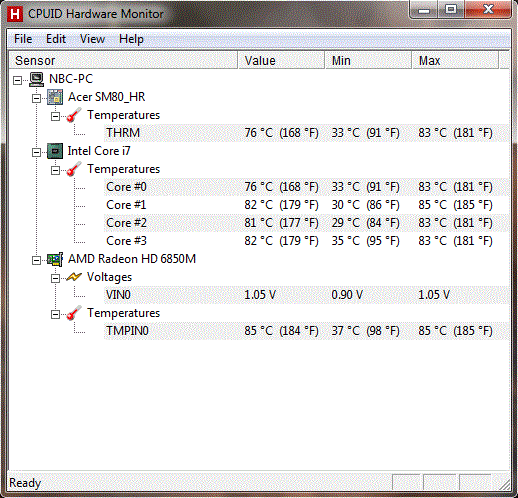Image resolution: width=518 pixels, height=498 pixels.
Task: Collapse the Acer SM80_HR node
Action: tap(36, 98)
